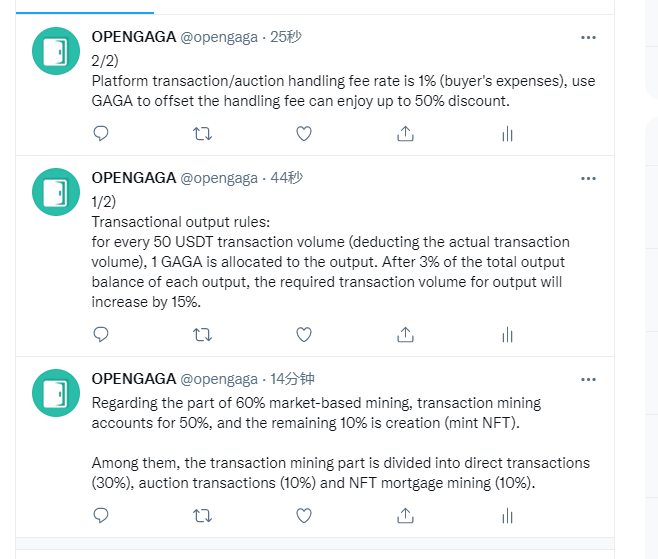Open more options on the 44秒 tweet
The height and width of the screenshot is (559, 658).
pos(588,179)
